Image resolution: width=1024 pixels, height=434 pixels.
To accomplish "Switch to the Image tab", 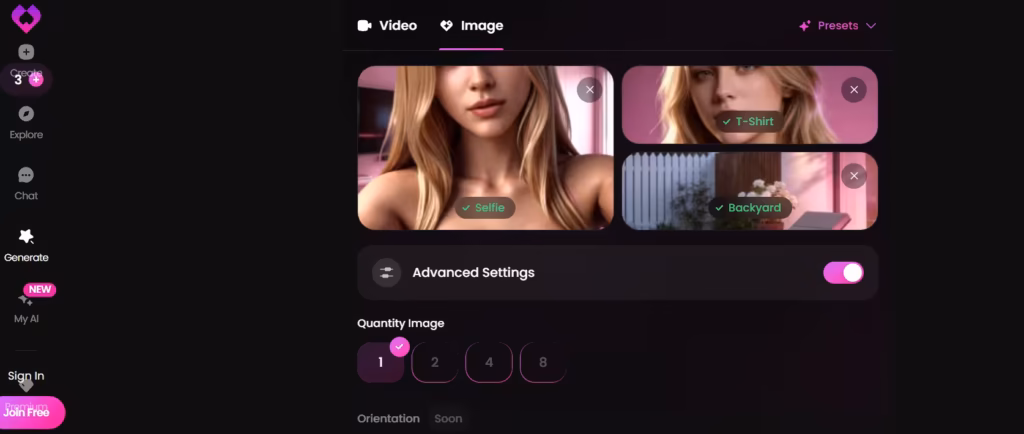I will 472,26.
